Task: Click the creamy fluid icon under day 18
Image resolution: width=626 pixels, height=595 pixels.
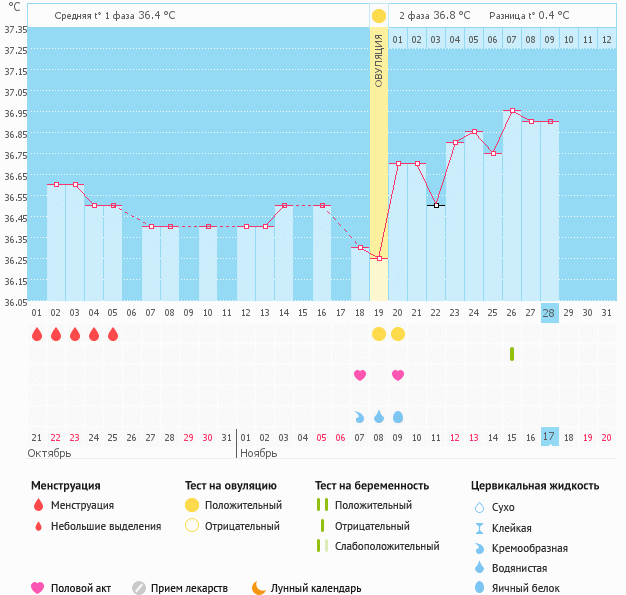Action: [360, 416]
